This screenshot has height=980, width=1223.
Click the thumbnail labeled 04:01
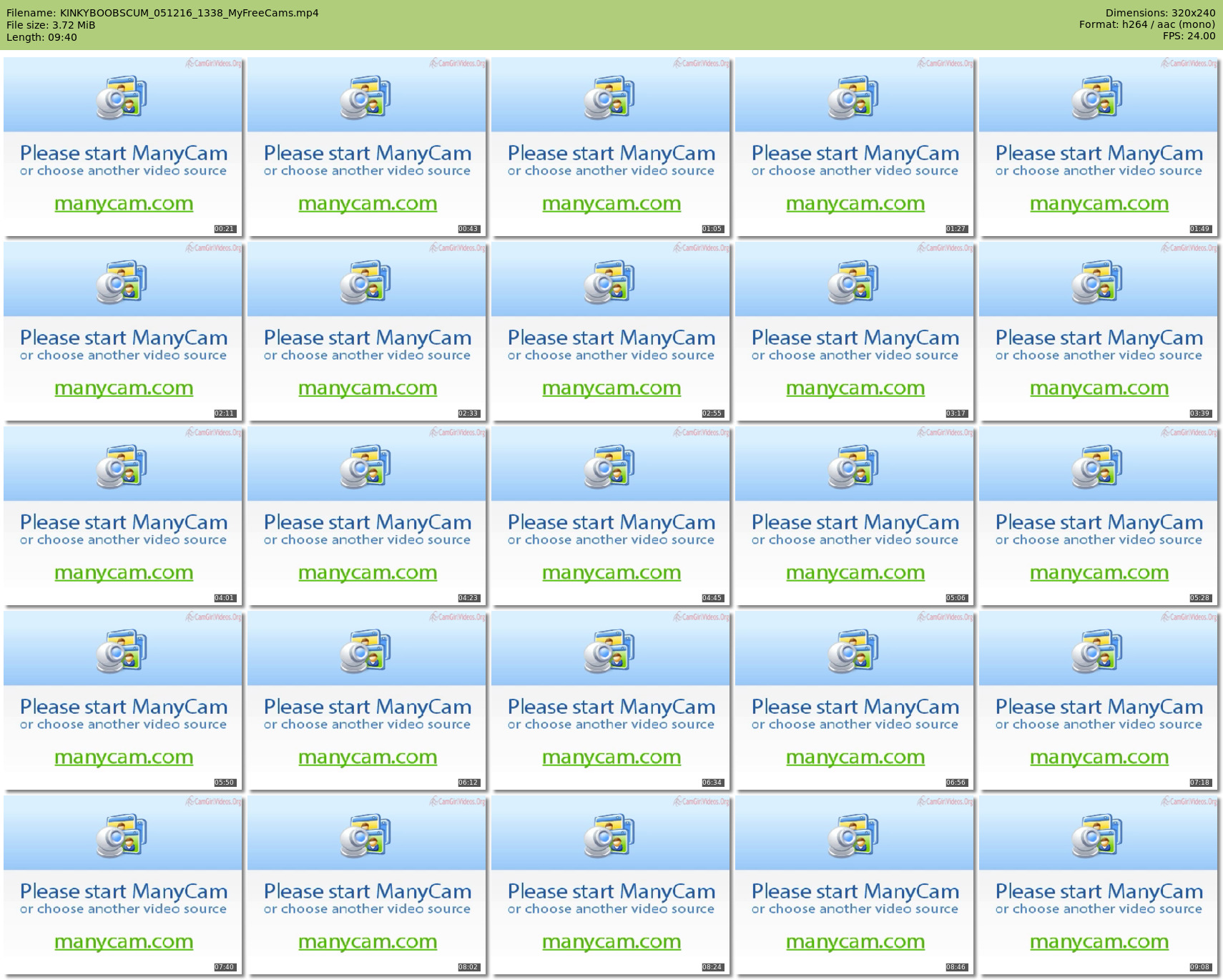(123, 516)
